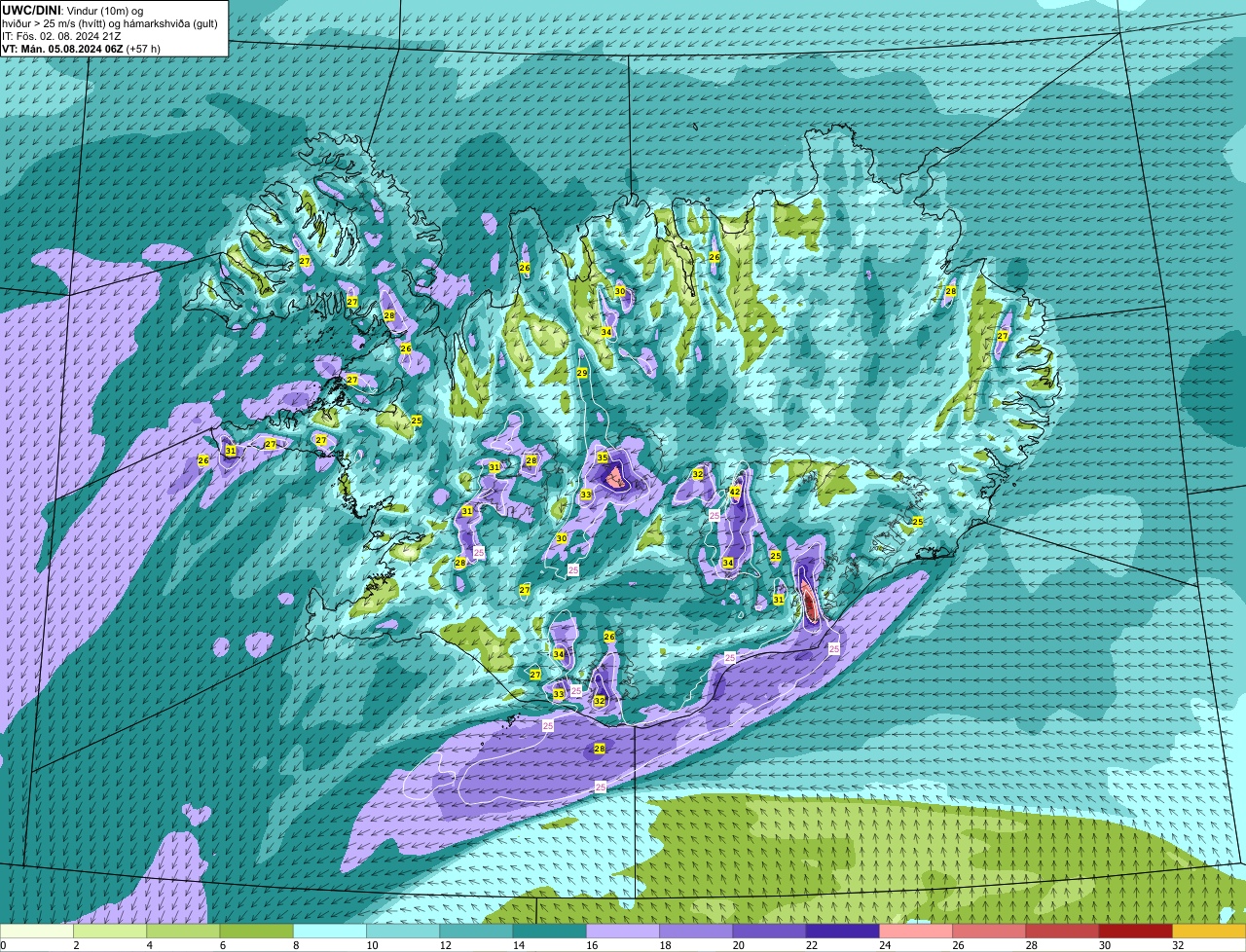
Task: Click the 8–10 m/s pale cyan legend swatch
Action: pos(330,932)
